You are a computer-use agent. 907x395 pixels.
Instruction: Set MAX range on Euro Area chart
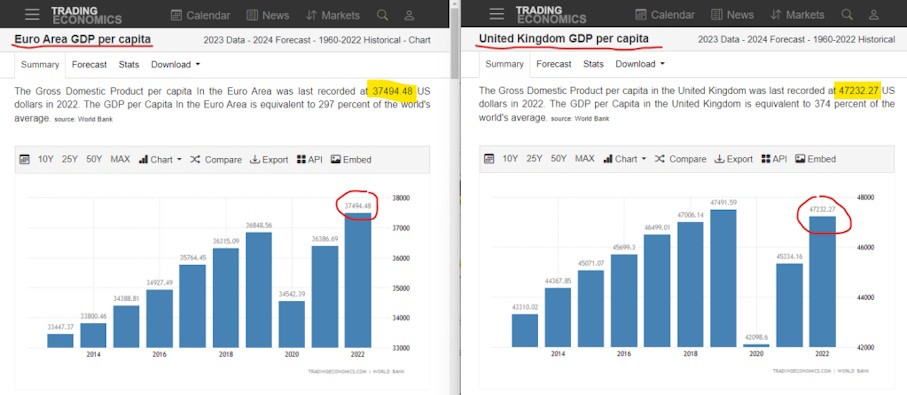[120, 160]
